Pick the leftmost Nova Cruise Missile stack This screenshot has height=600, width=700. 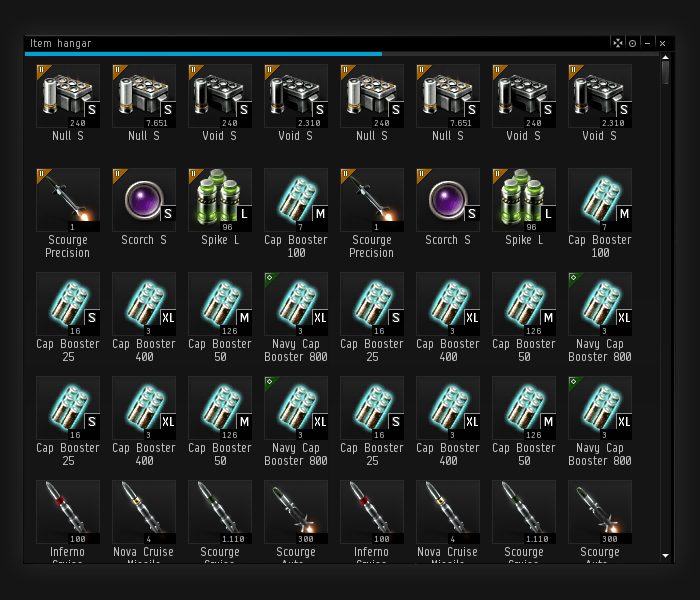[144, 512]
